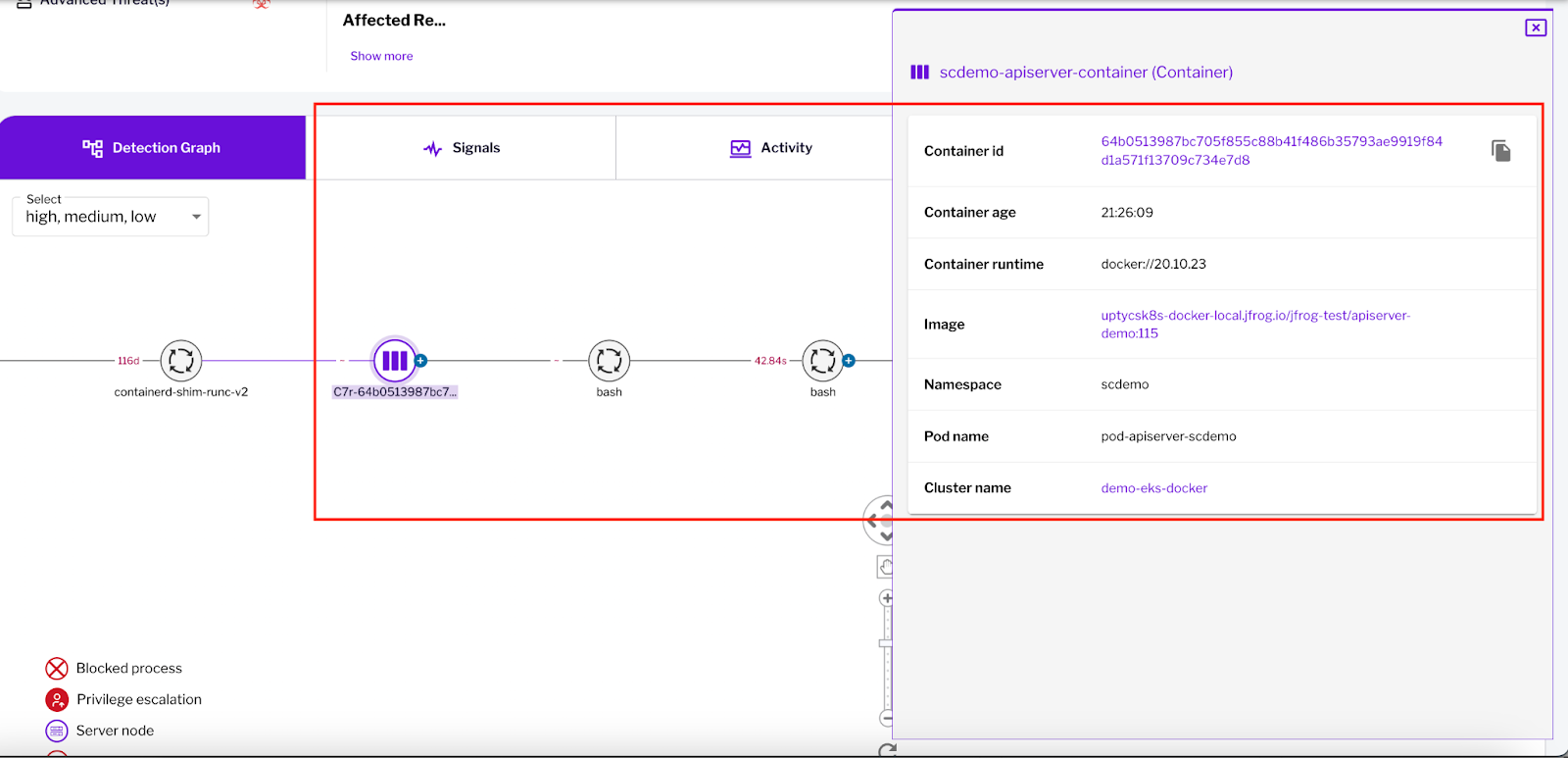Click the container icon in panel title
The height and width of the screenshot is (758, 1568).
(919, 72)
